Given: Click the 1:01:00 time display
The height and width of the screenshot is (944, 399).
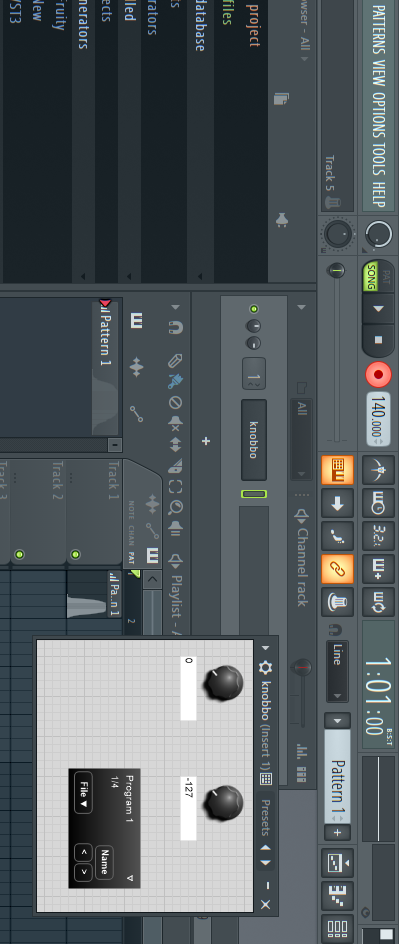Looking at the screenshot, I should (379, 685).
